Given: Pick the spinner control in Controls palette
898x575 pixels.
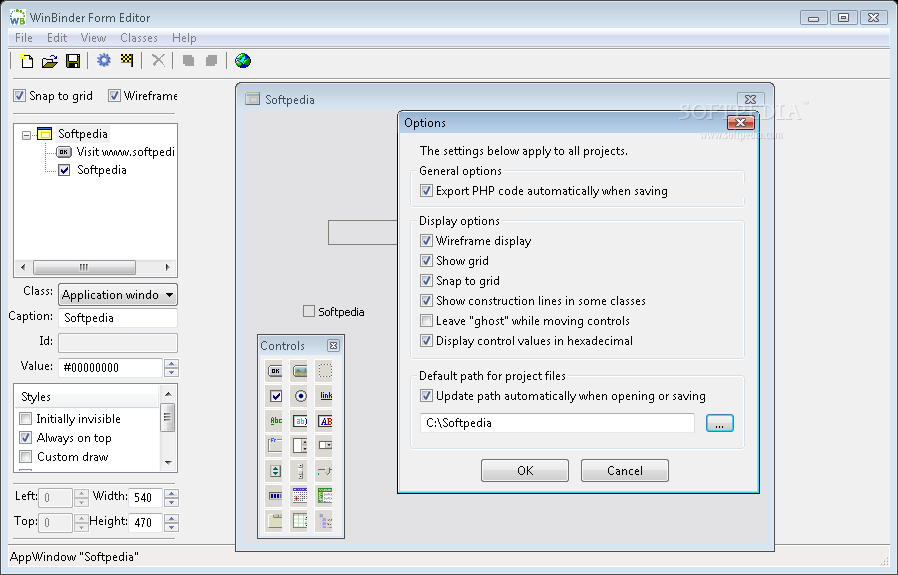Looking at the screenshot, I should 275,471.
